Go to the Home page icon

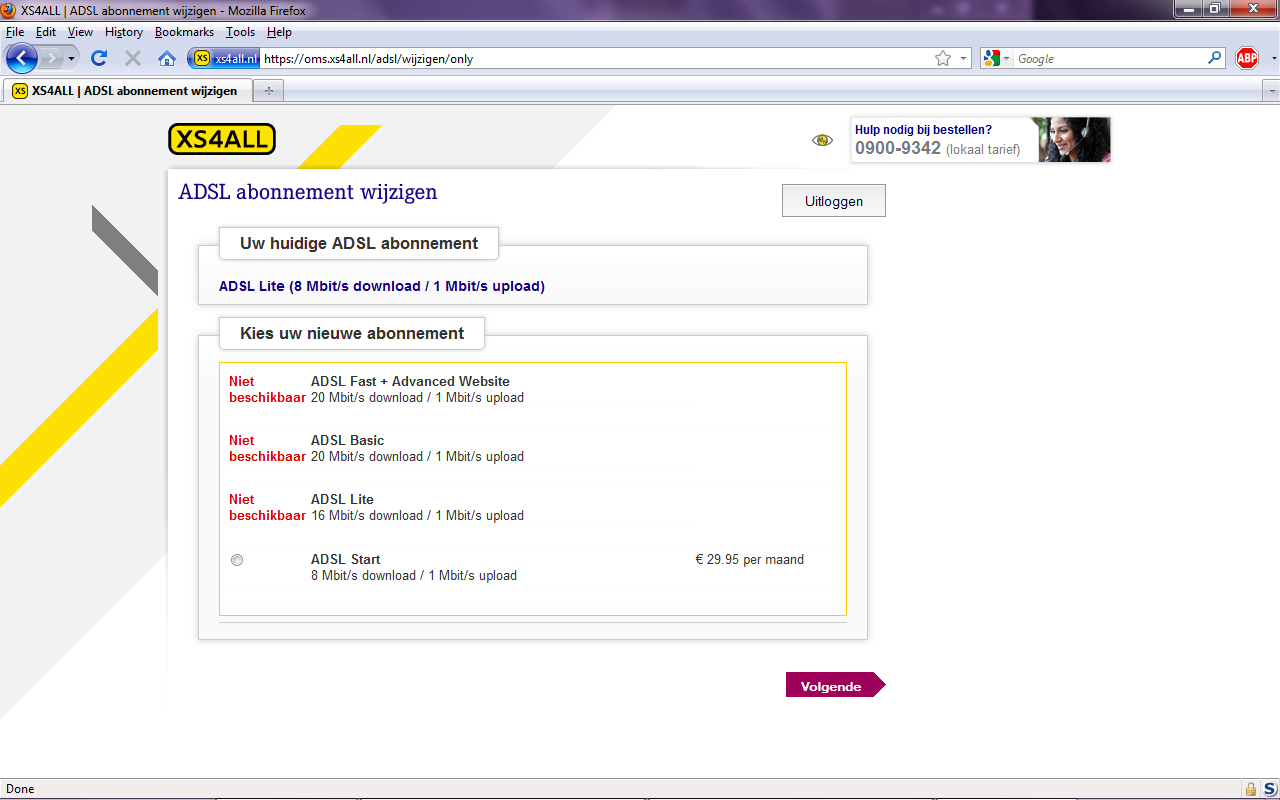click(167, 58)
